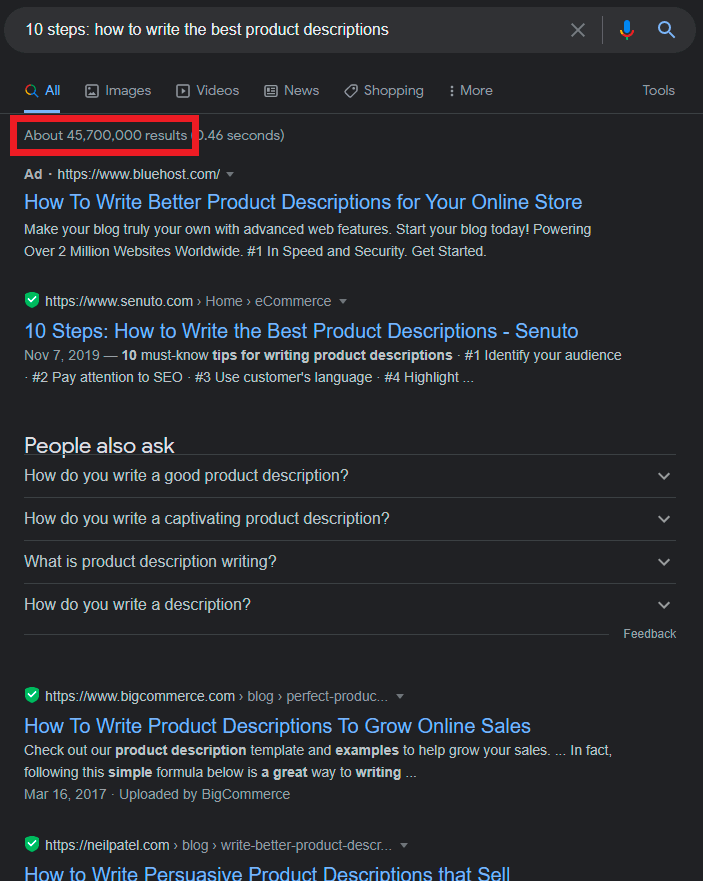Click the microphone voice search icon
The height and width of the screenshot is (881, 703).
[x=627, y=30]
